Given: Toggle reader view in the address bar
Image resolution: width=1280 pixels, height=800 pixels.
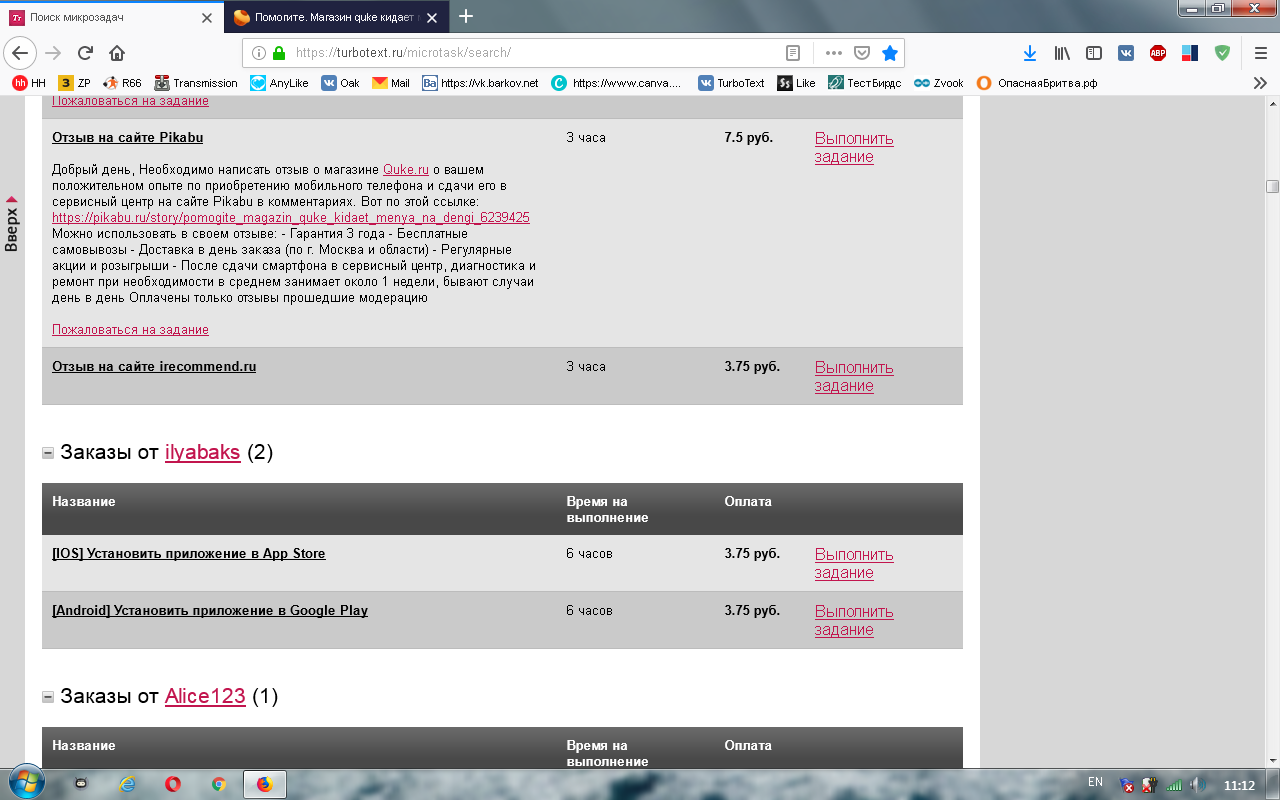Looking at the screenshot, I should [792, 53].
